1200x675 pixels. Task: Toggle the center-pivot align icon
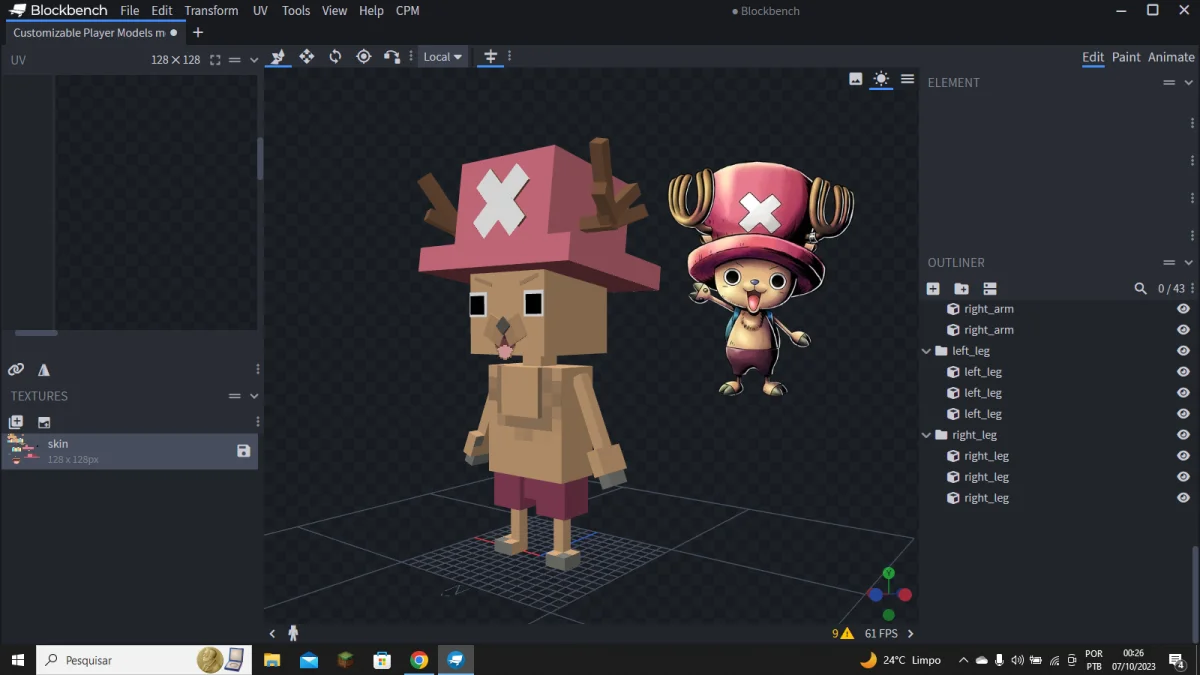point(490,57)
